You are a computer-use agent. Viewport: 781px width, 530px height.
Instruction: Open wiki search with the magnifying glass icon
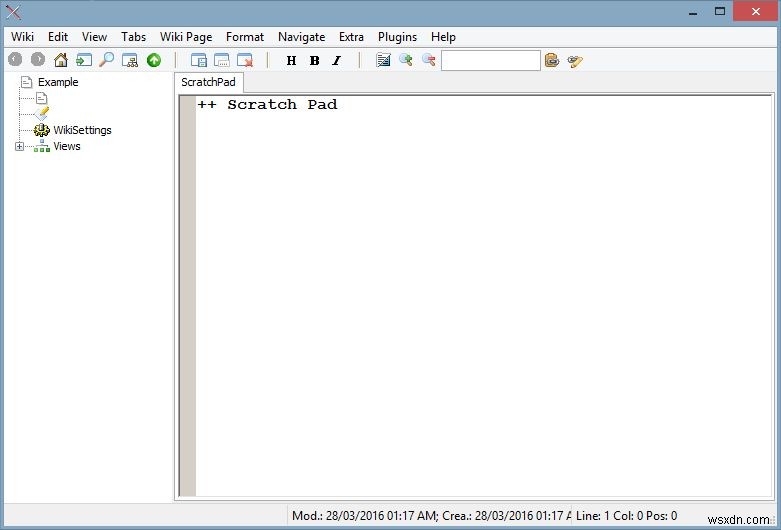coord(107,60)
